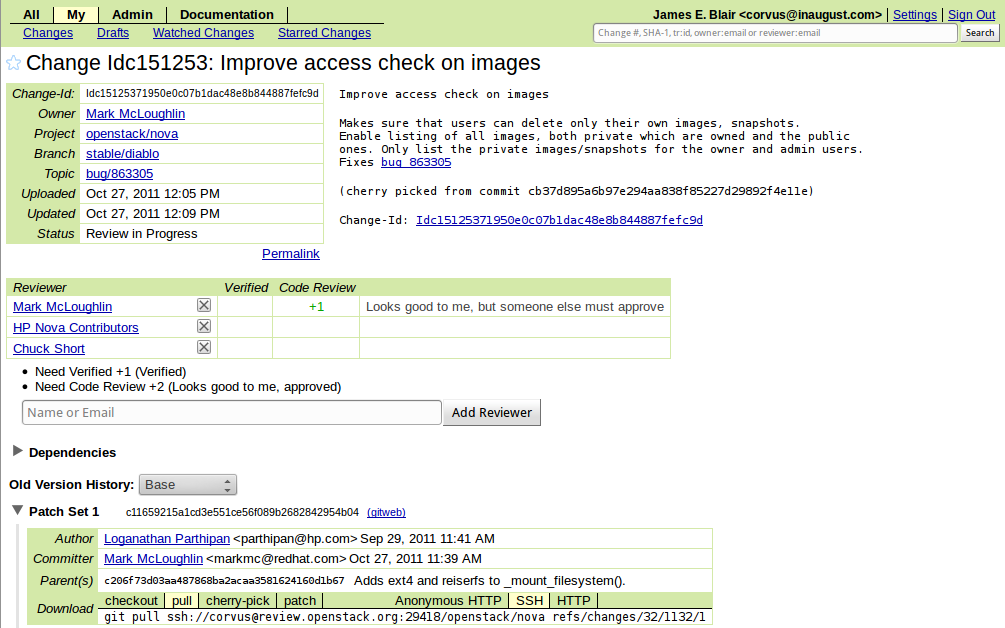The width and height of the screenshot is (1005, 628).
Task: Remove Chuck Short with the X icon
Action: pos(204,348)
